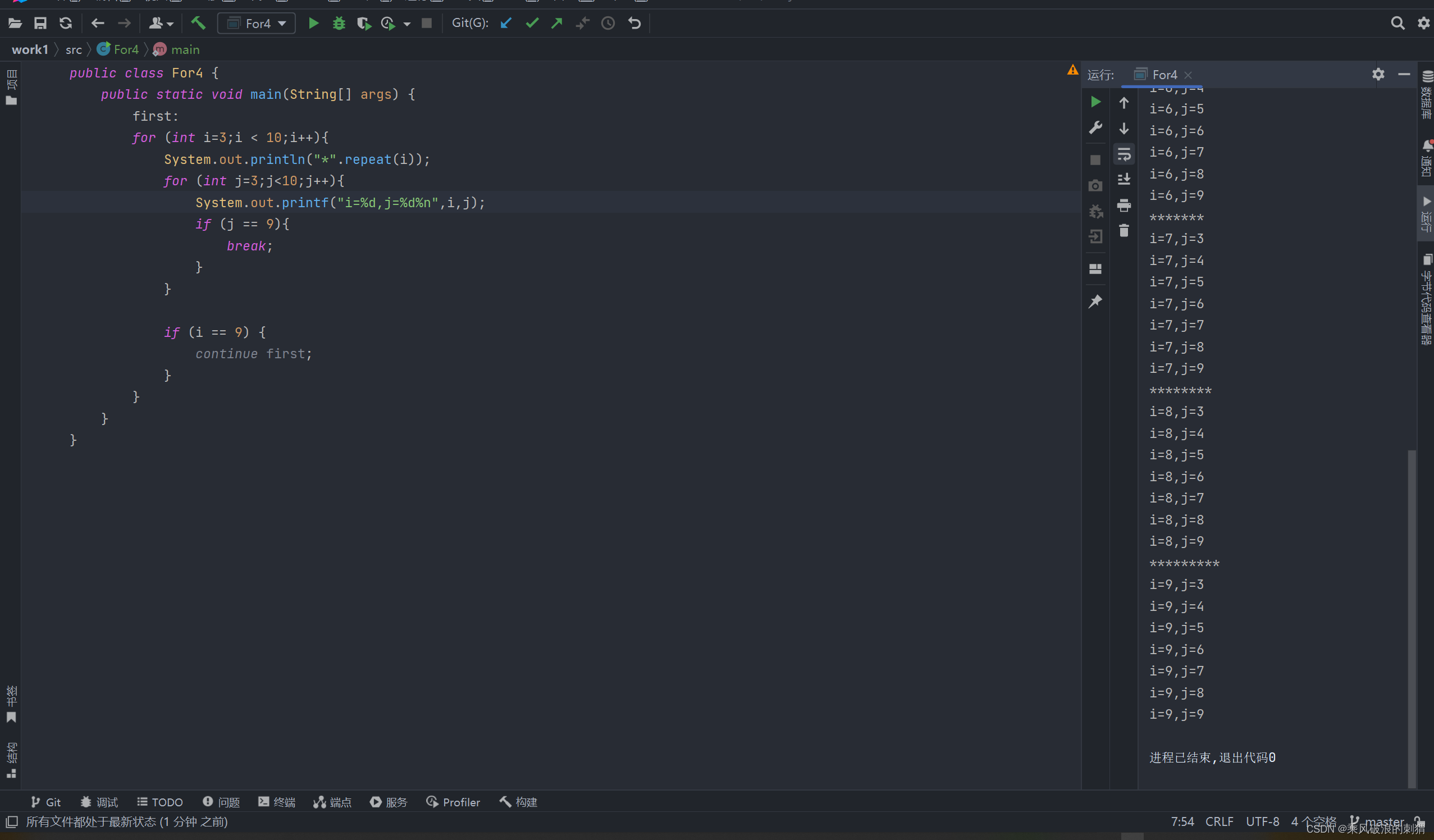
Task: Click the For4 breadcrumb item
Action: (x=126, y=49)
